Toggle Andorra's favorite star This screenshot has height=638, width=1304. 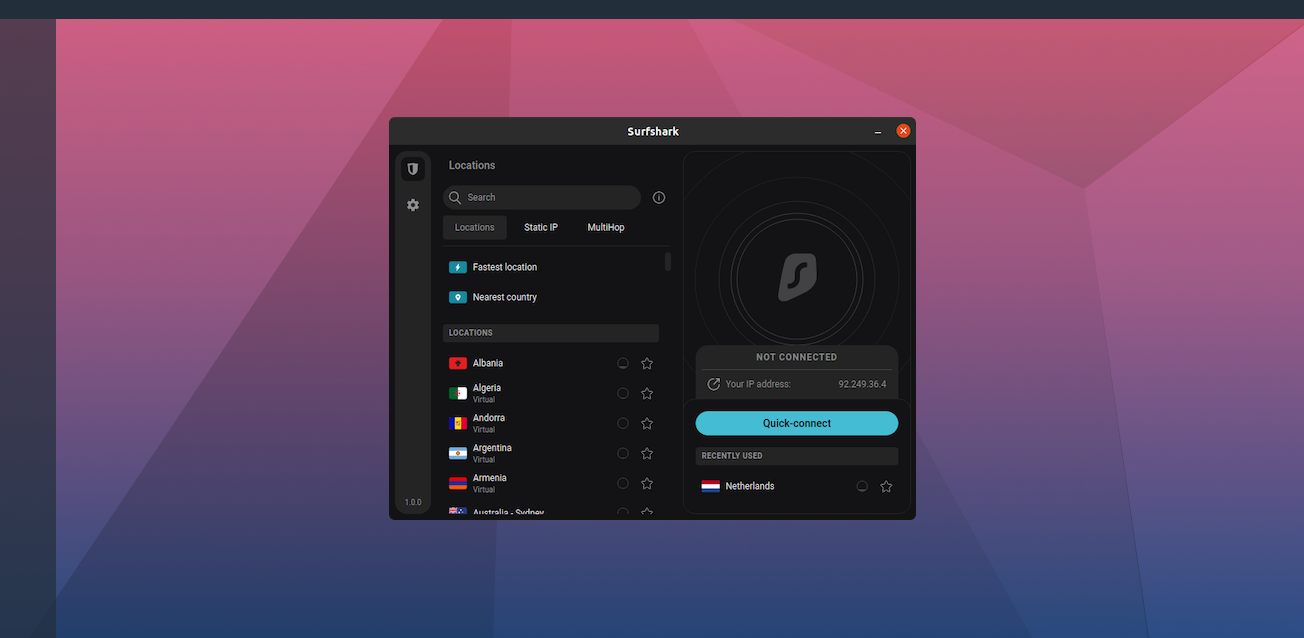[x=647, y=424]
